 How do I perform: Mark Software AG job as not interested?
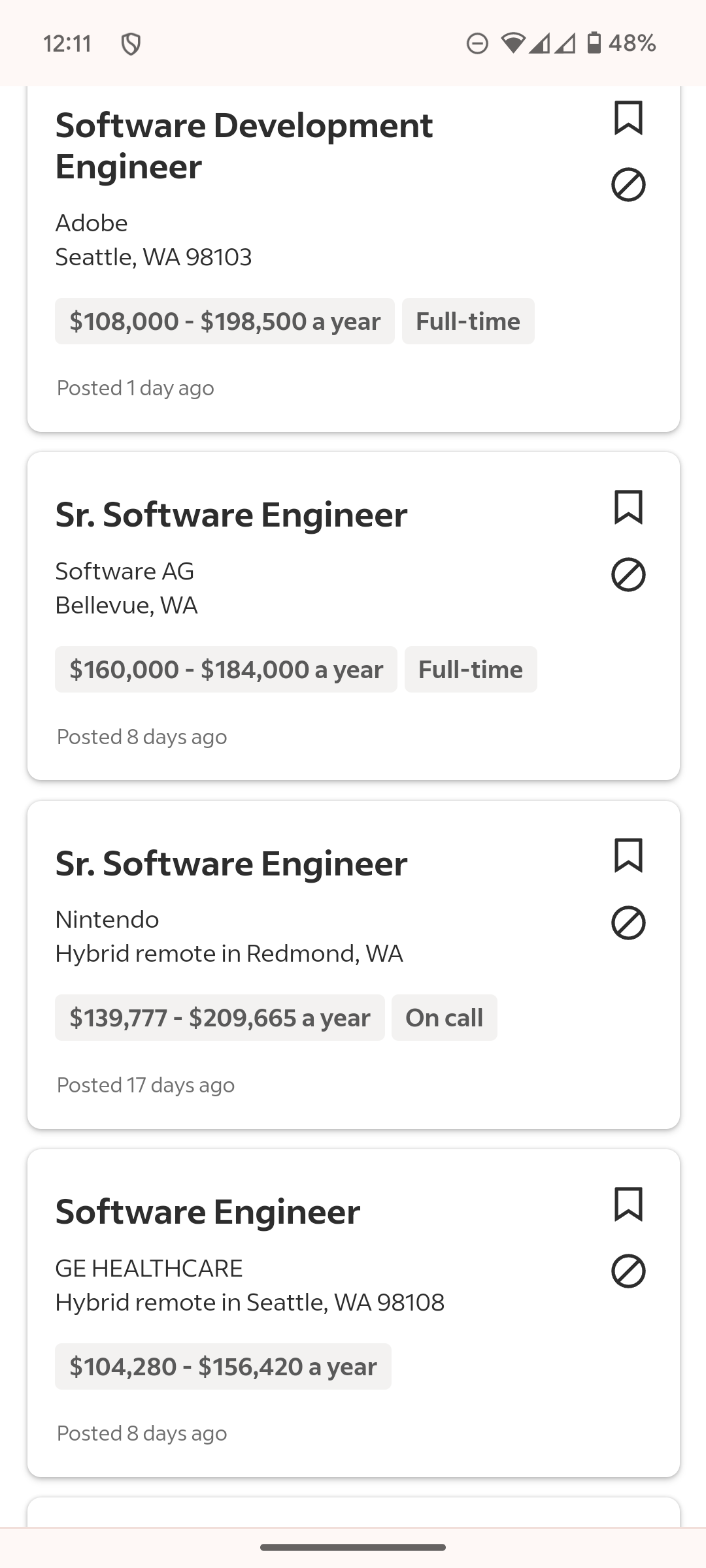coord(628,575)
